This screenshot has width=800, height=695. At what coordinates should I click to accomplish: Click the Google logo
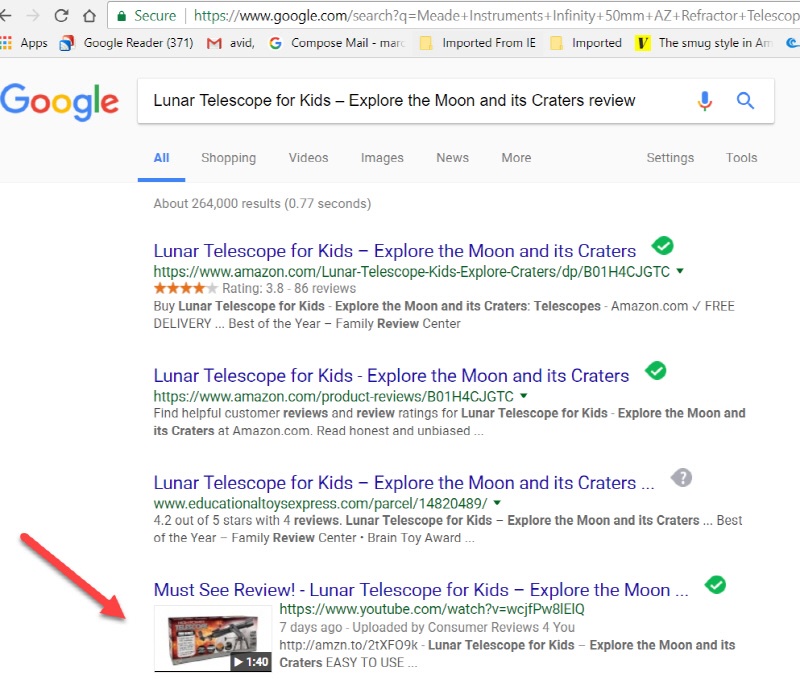[x=59, y=101]
